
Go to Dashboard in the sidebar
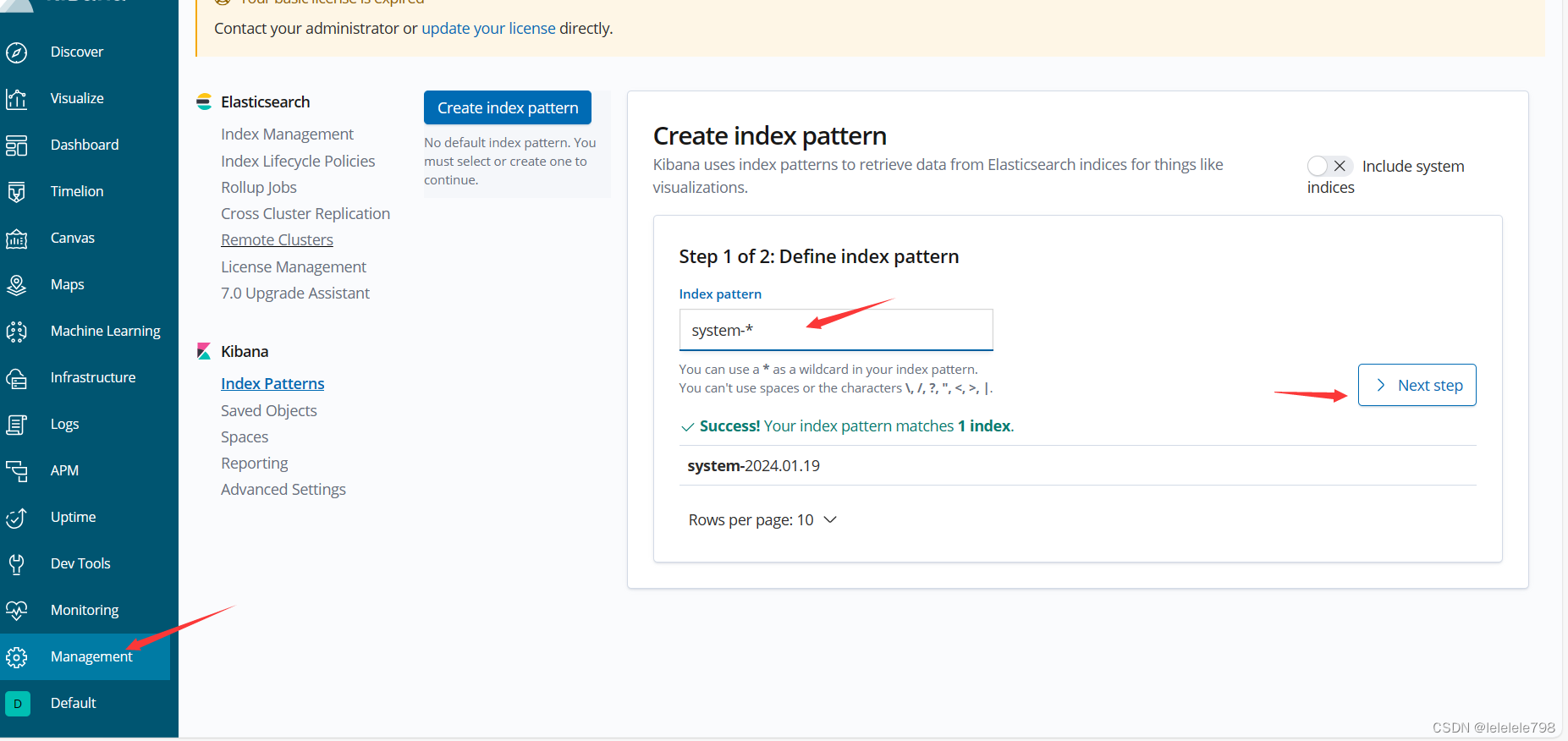pyautogui.click(x=85, y=145)
